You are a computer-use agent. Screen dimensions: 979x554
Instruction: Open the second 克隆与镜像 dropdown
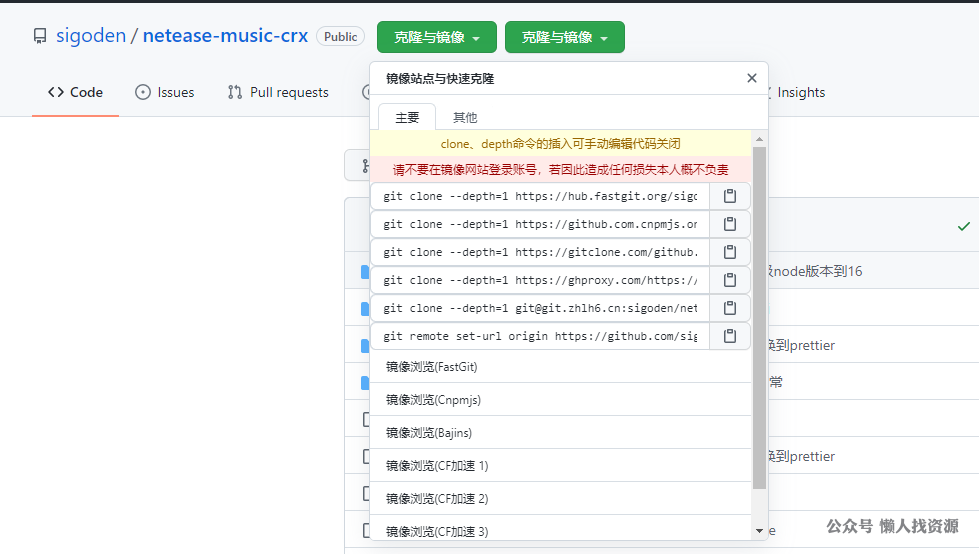tap(564, 37)
